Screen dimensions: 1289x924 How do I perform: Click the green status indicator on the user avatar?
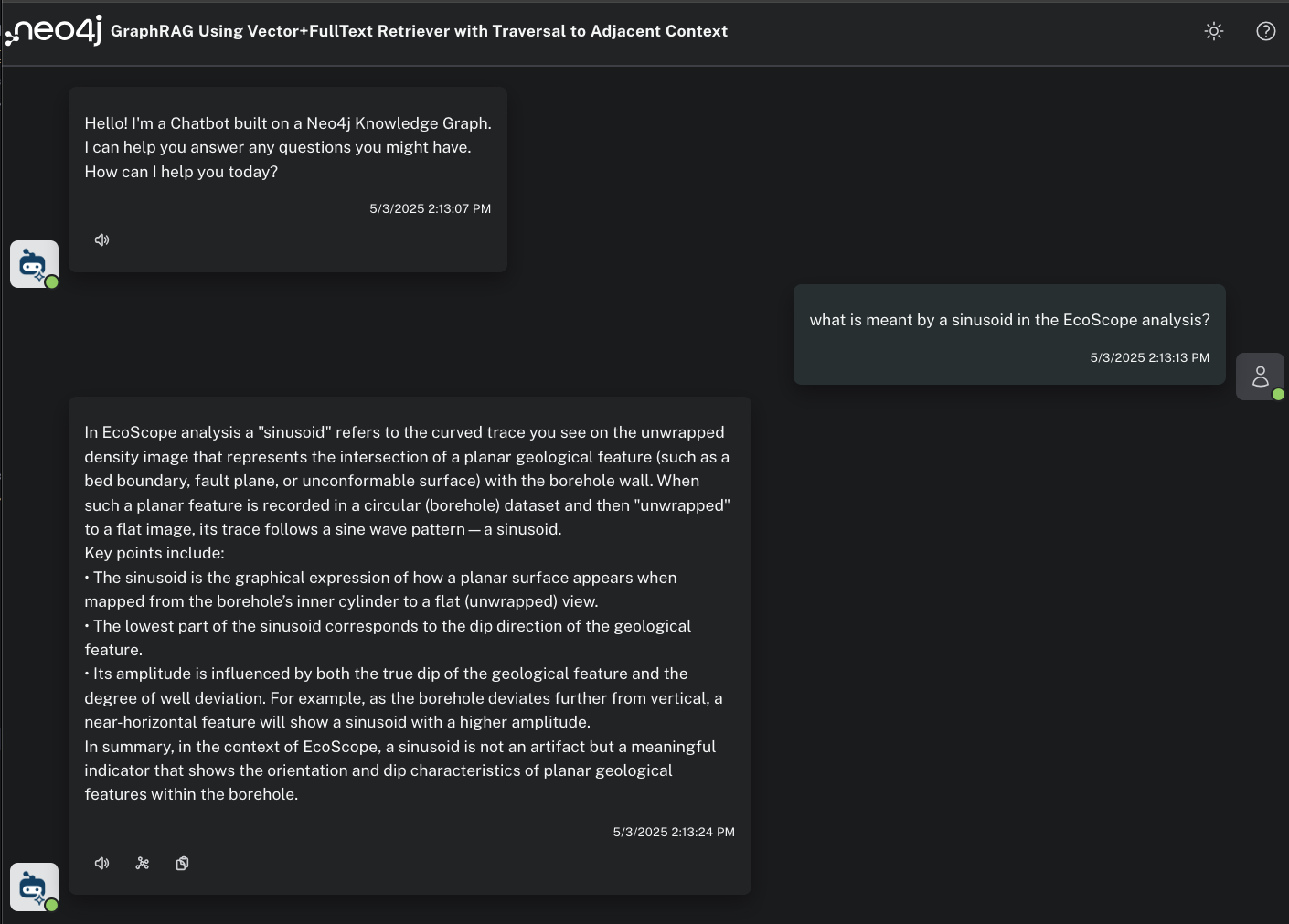1279,395
